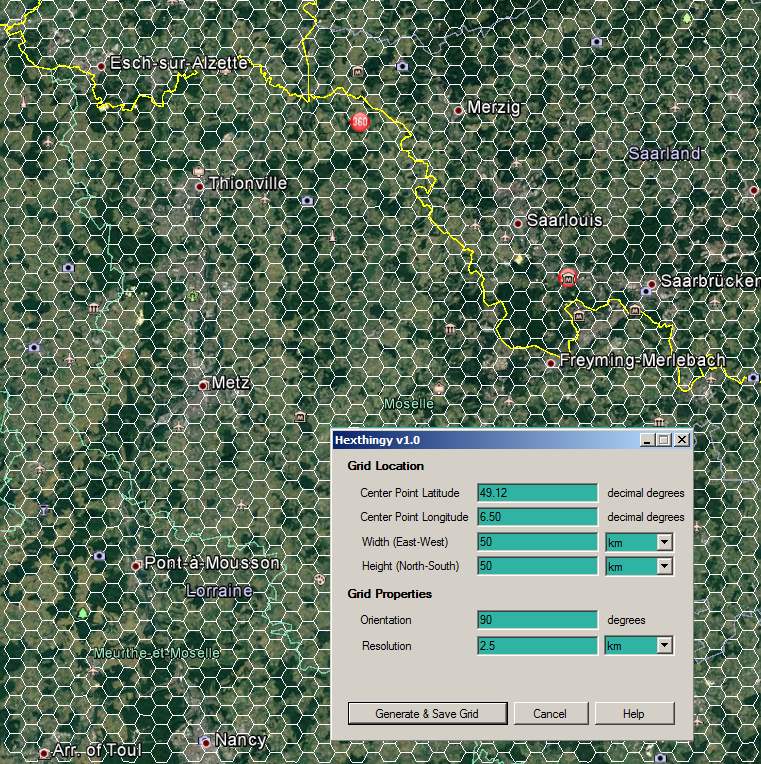This screenshot has height=764, width=761.
Task: Click the red museum marker near Saarbrücken
Action: pyautogui.click(x=568, y=278)
